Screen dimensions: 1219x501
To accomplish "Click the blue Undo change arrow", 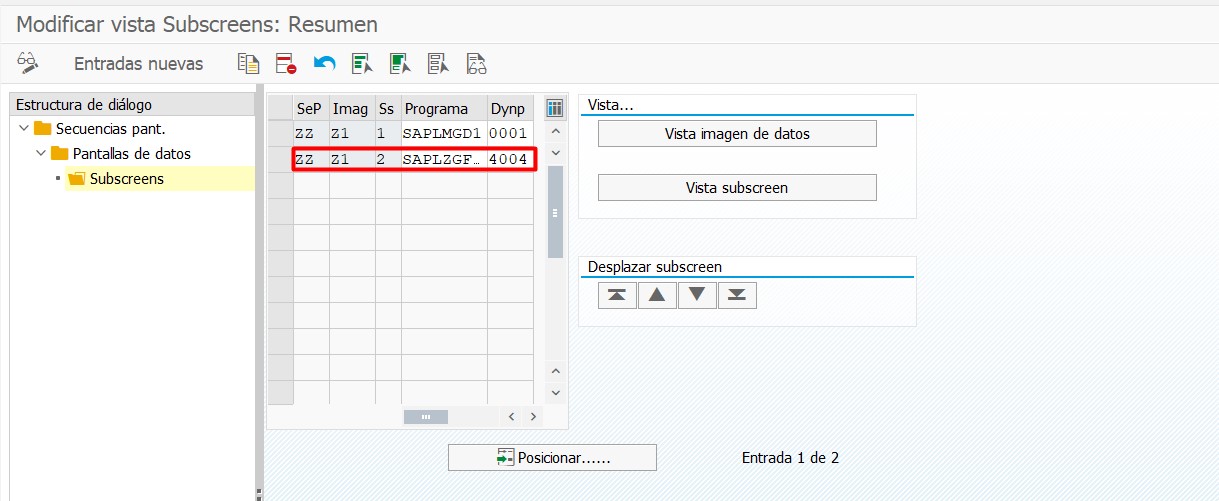I will point(324,64).
